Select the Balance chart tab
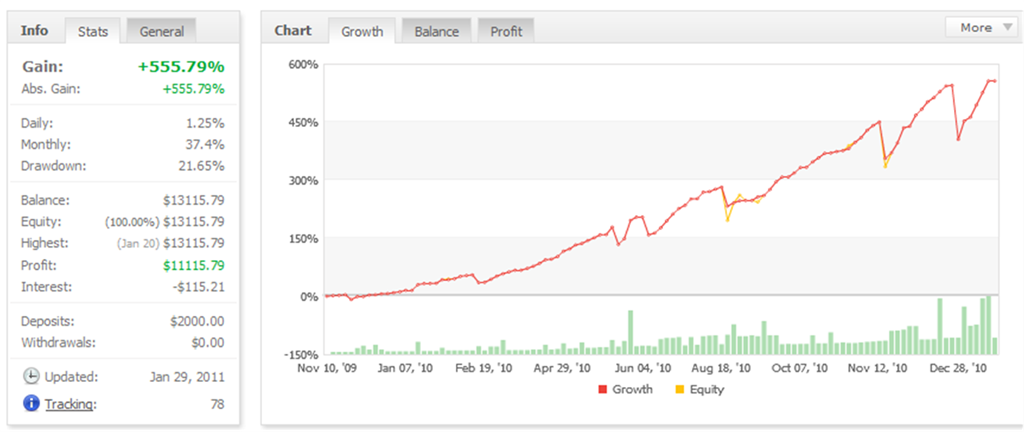 pos(436,31)
